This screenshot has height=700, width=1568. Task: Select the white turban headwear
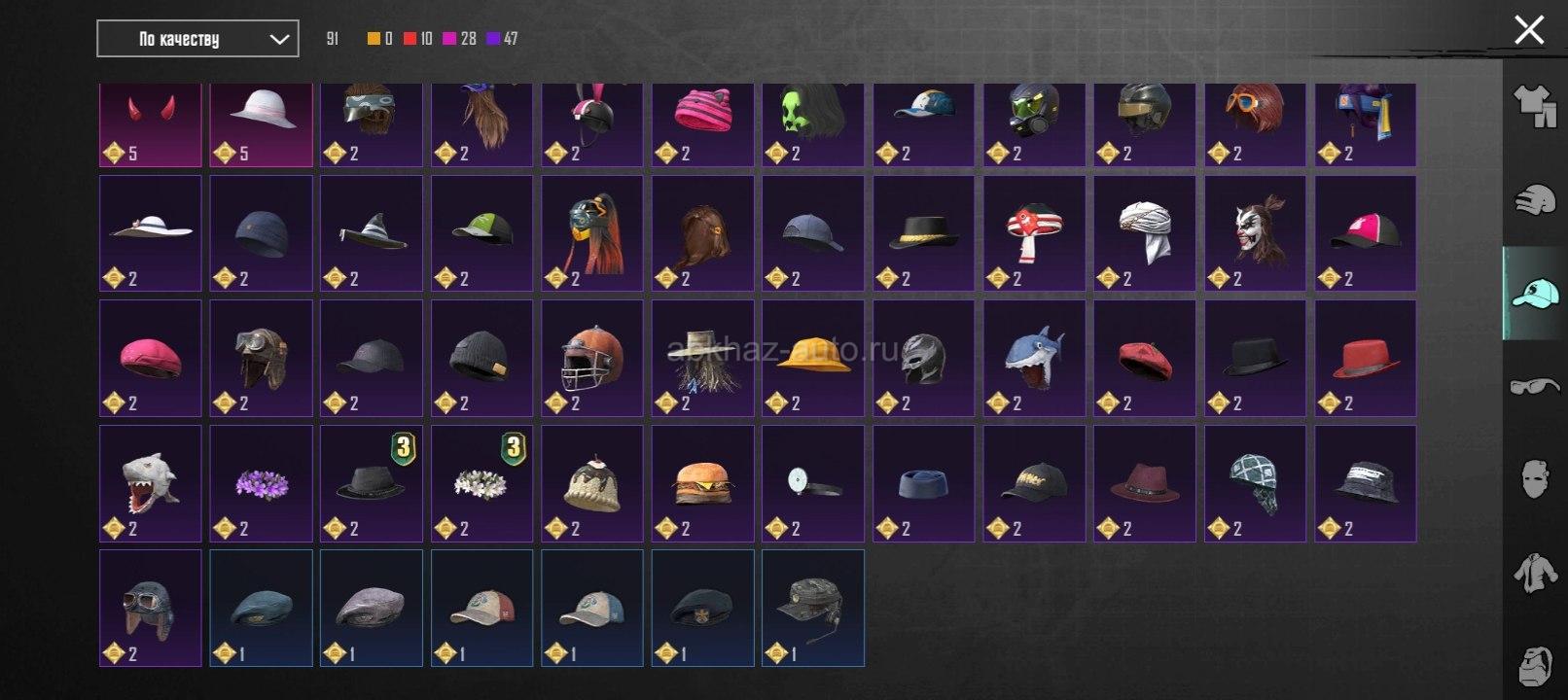[1145, 233]
